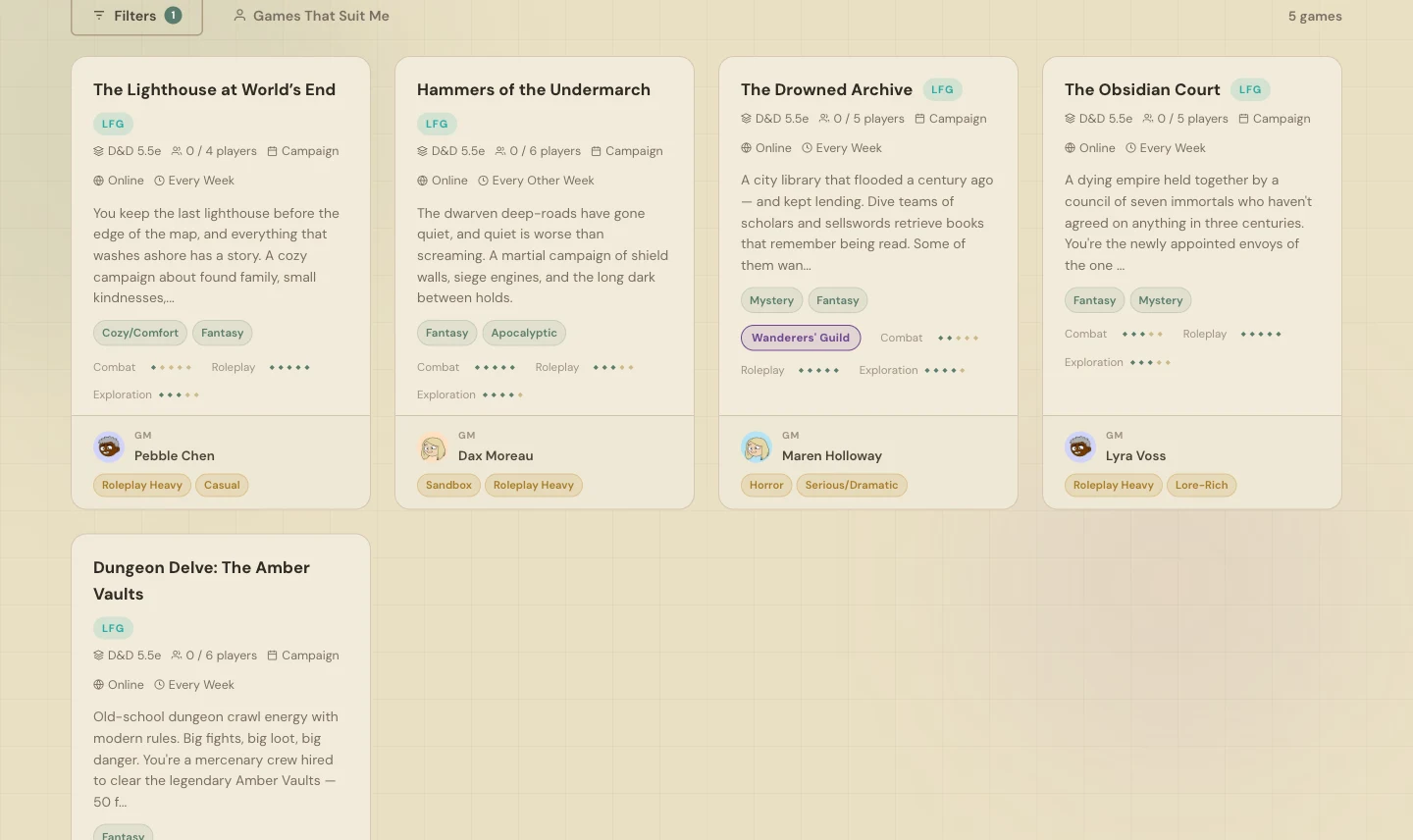Click Roleplay Heavy tag under Dax Moreau
Screen dimensions: 1413x840
click(x=534, y=485)
